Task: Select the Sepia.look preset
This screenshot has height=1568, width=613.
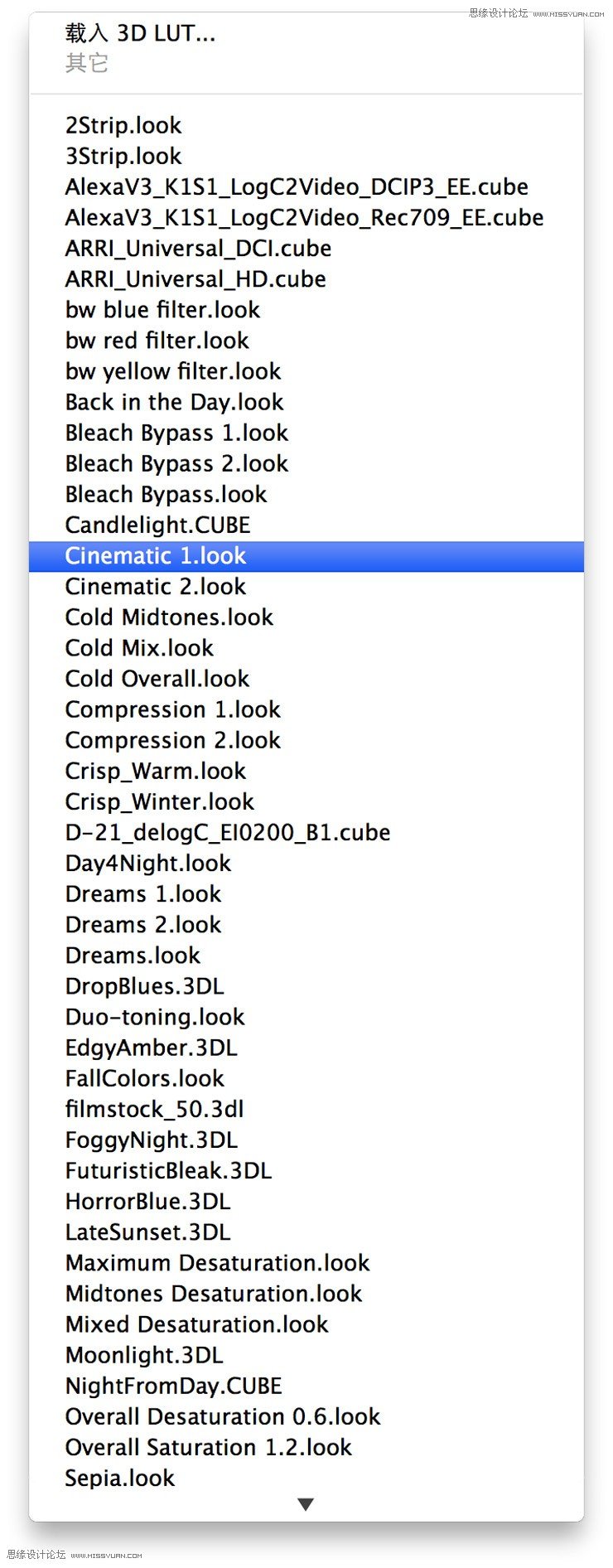Action: pyautogui.click(x=120, y=1478)
